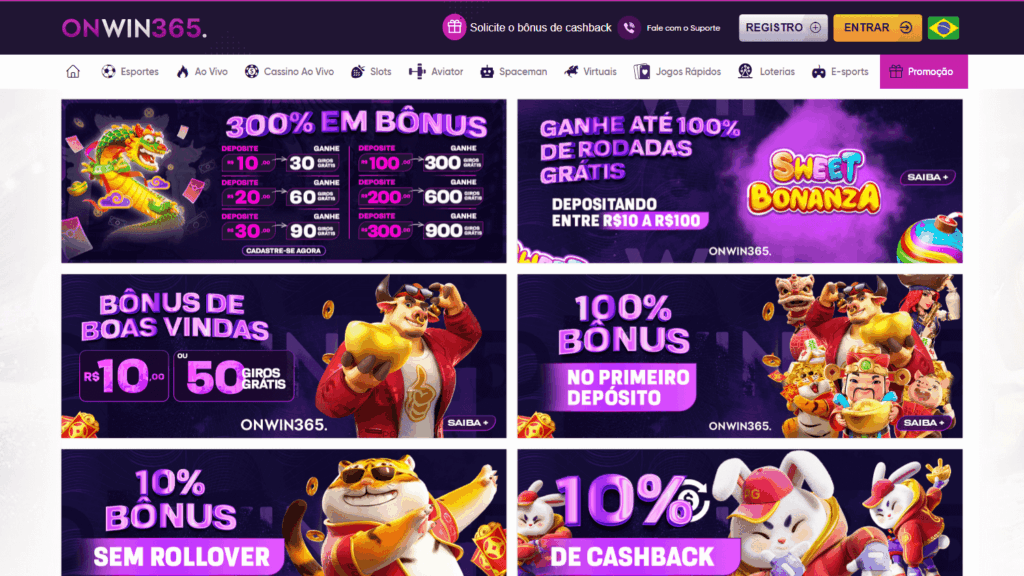Click the REGISTRO button
Screen dimensions: 1024x576
click(783, 28)
